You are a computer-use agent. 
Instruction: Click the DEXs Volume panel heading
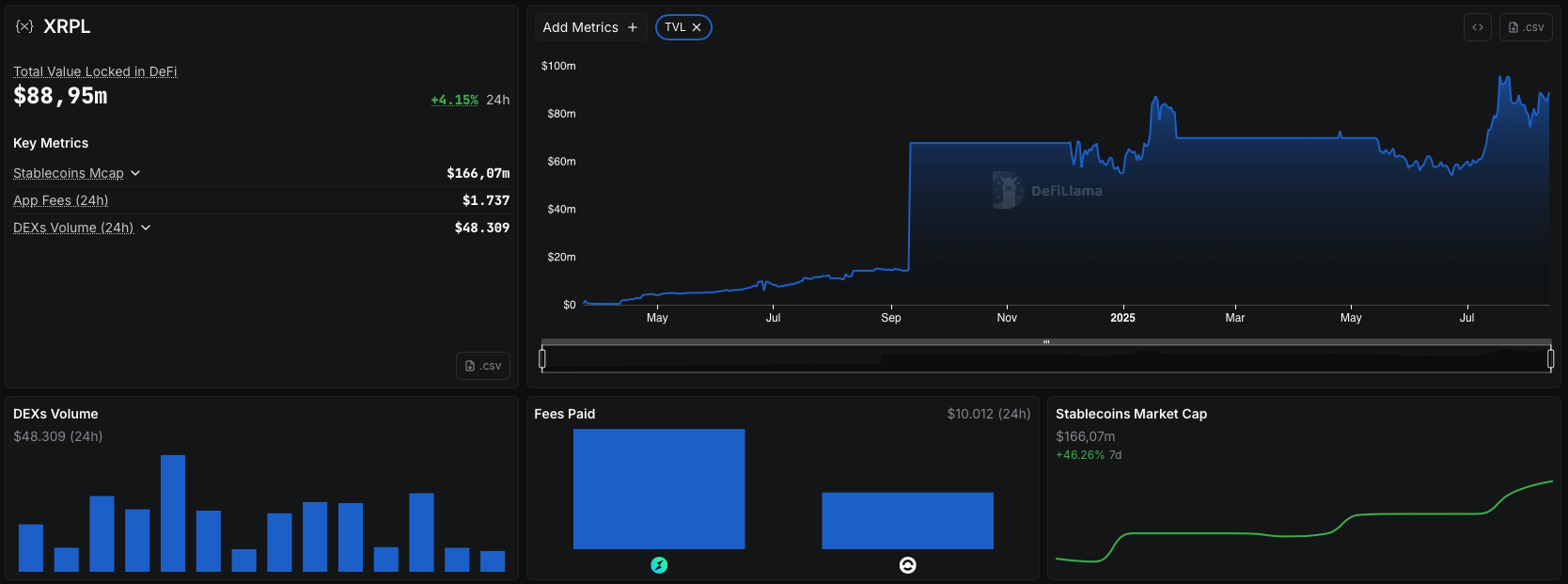click(x=55, y=414)
